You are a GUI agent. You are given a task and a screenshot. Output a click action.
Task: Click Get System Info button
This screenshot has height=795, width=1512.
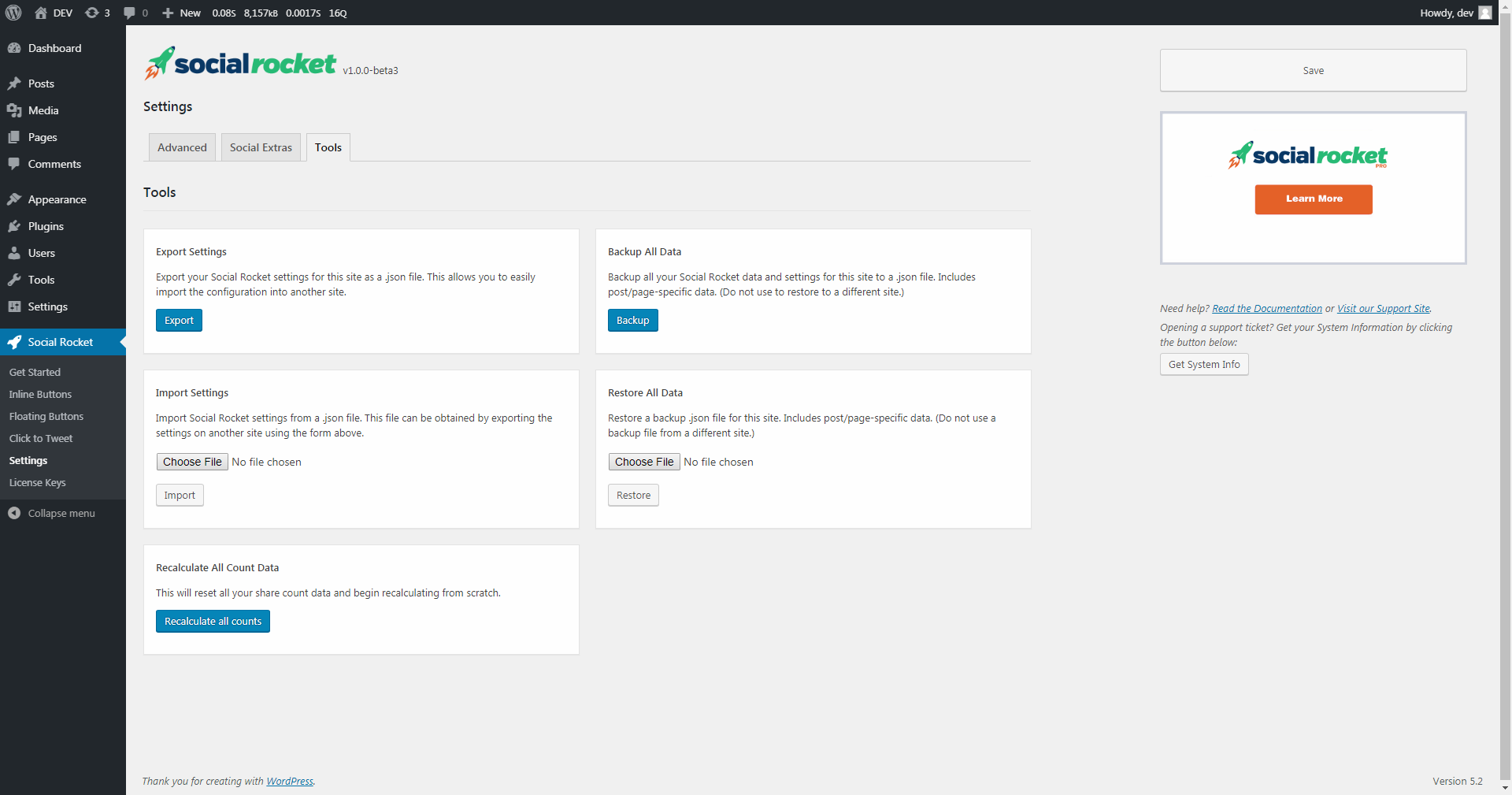[x=1204, y=364]
